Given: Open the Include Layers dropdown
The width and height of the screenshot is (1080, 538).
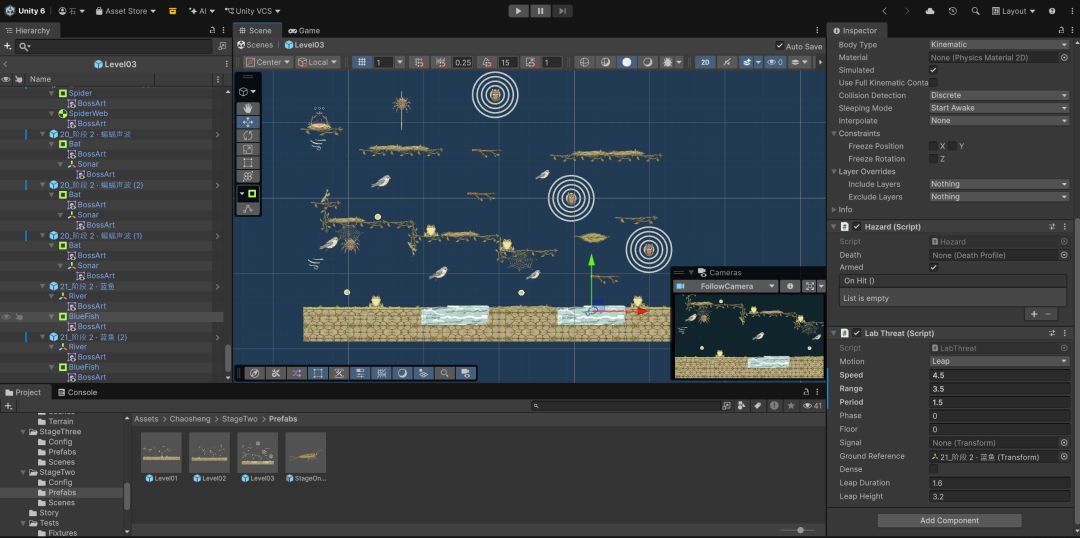Looking at the screenshot, I should coord(999,184).
